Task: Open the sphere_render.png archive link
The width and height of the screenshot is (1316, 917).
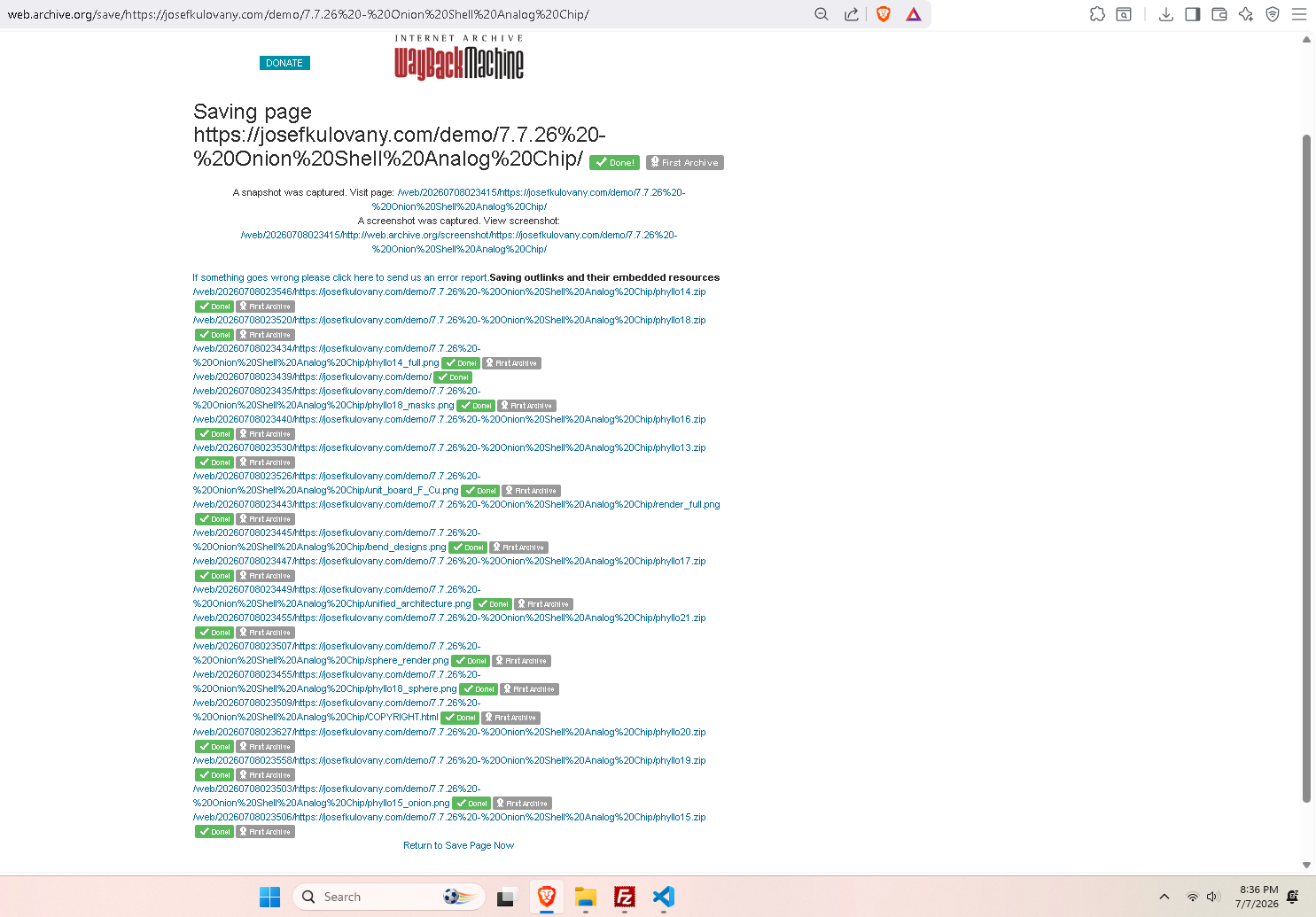Action: 337,653
